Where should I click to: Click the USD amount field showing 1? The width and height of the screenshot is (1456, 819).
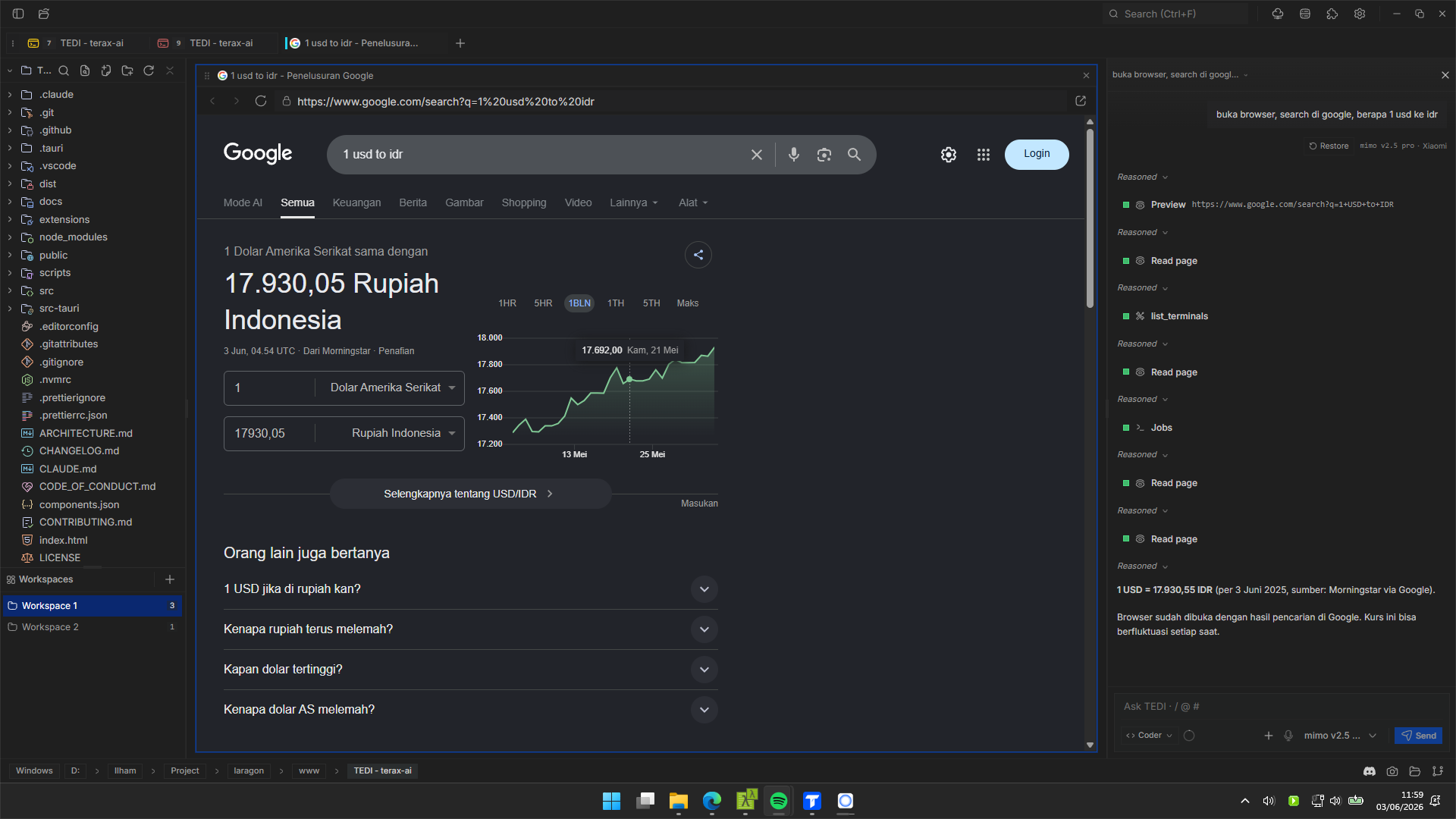point(269,388)
